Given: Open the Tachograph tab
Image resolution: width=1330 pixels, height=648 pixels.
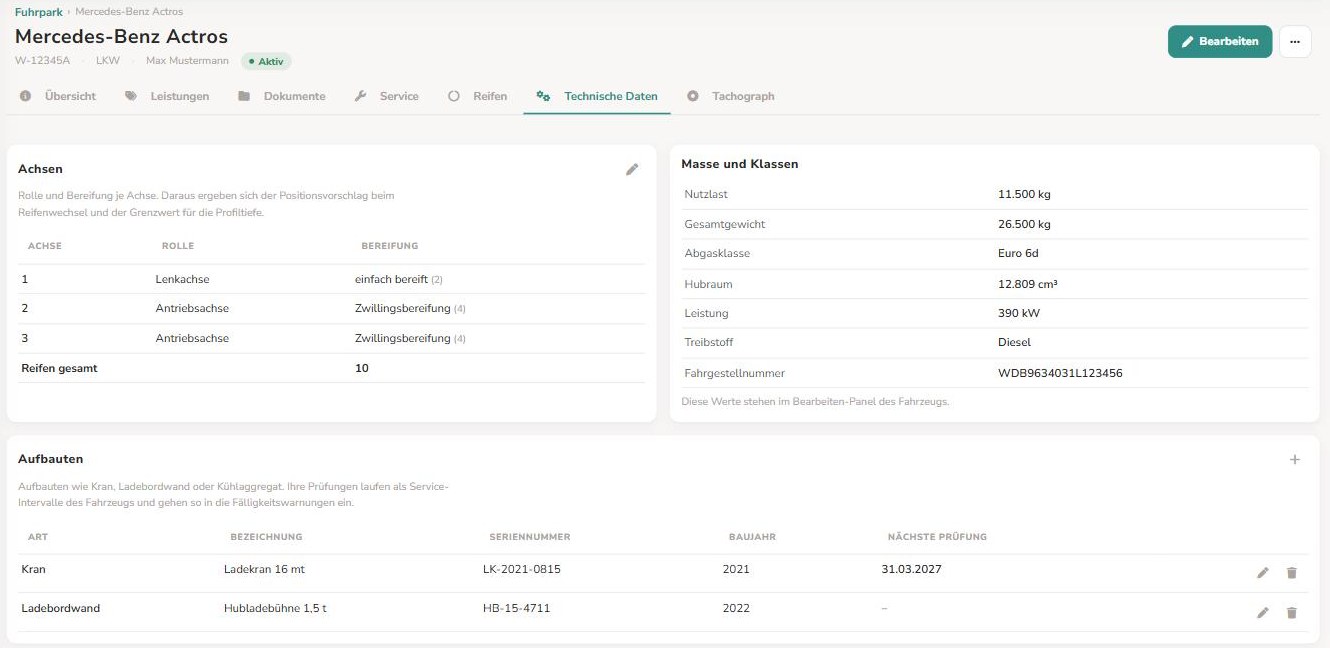Looking at the screenshot, I should point(731,96).
